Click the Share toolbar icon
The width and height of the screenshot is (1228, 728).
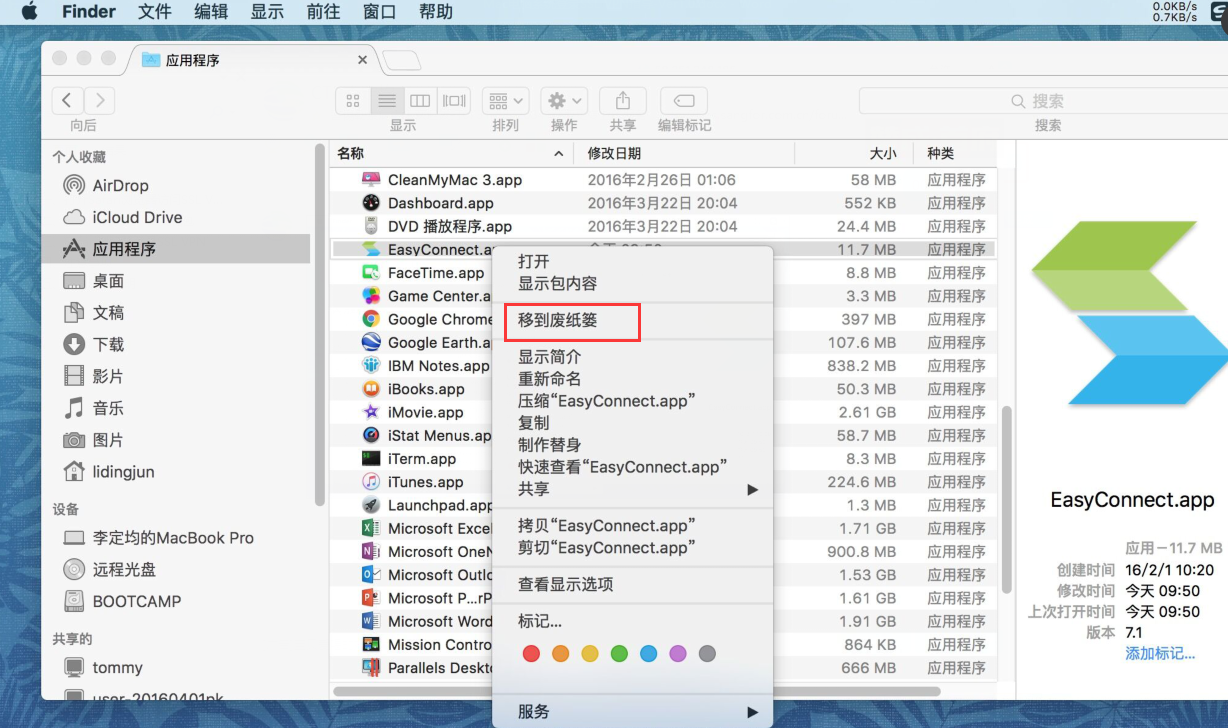pos(622,101)
